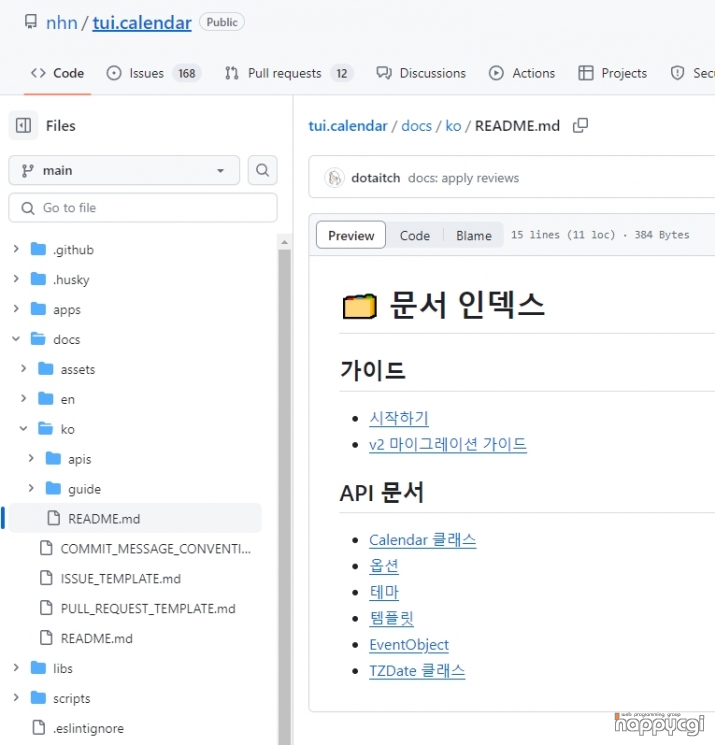Click the open docs folder icon
This screenshot has width=715, height=745.
click(38, 339)
